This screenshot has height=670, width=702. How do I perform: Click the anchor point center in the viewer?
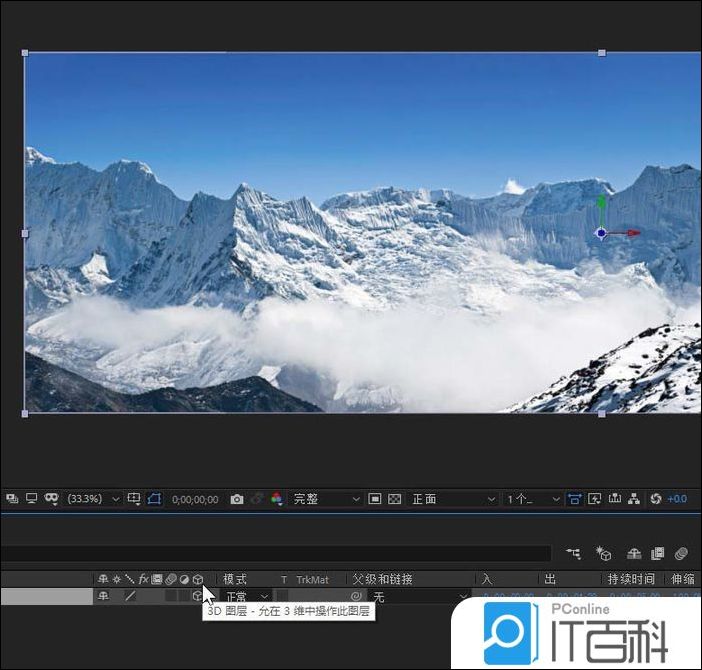(x=601, y=233)
